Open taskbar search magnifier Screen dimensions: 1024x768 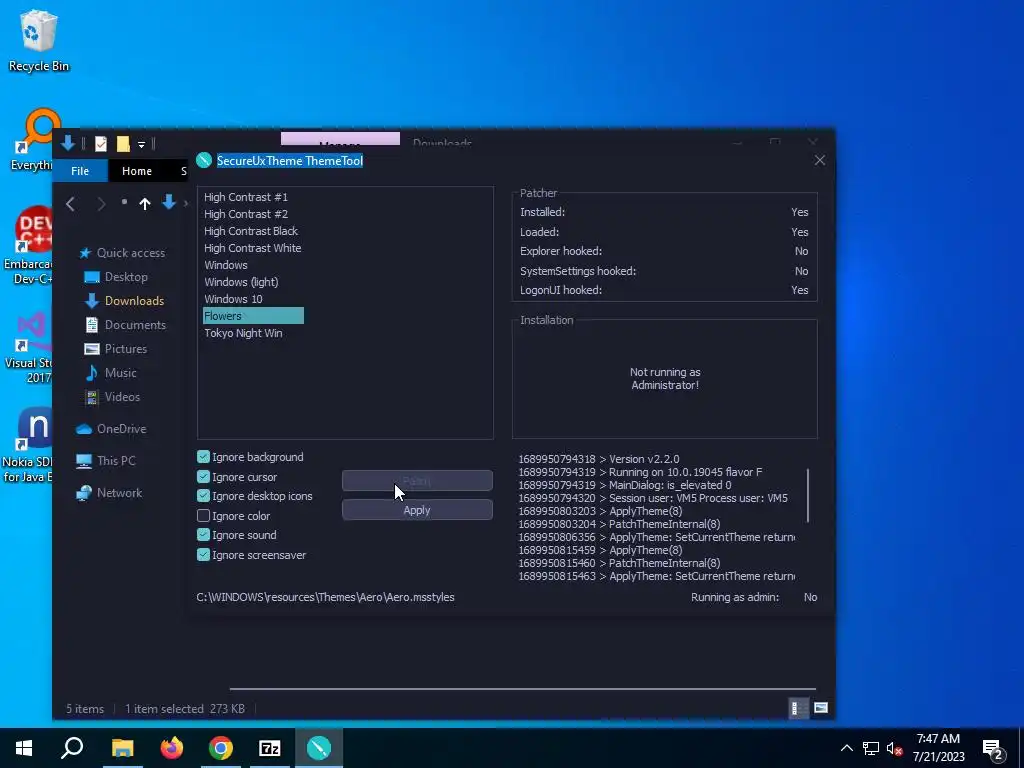tap(72, 748)
